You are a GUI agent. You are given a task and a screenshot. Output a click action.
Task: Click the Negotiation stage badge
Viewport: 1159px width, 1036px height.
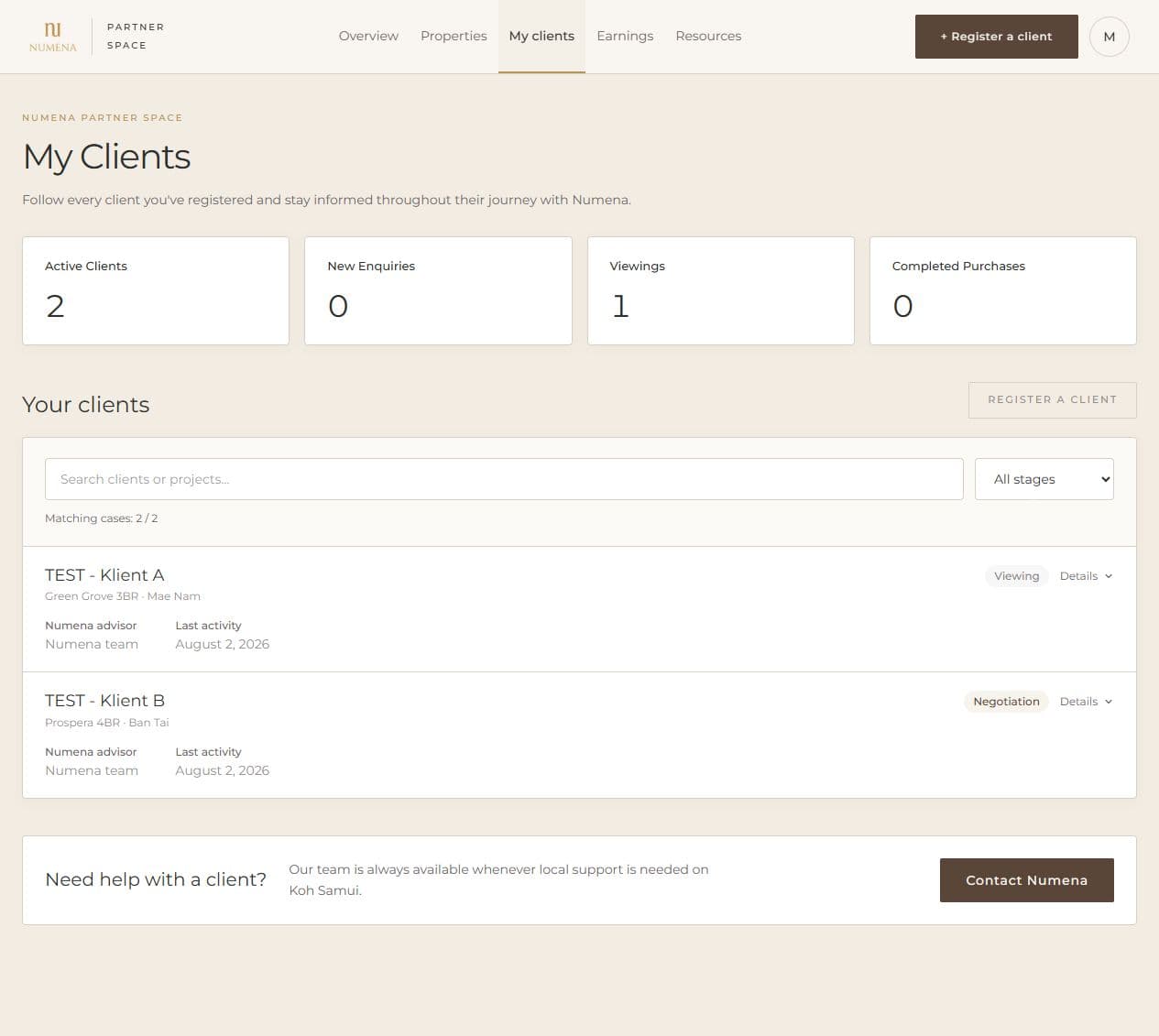tap(1006, 702)
